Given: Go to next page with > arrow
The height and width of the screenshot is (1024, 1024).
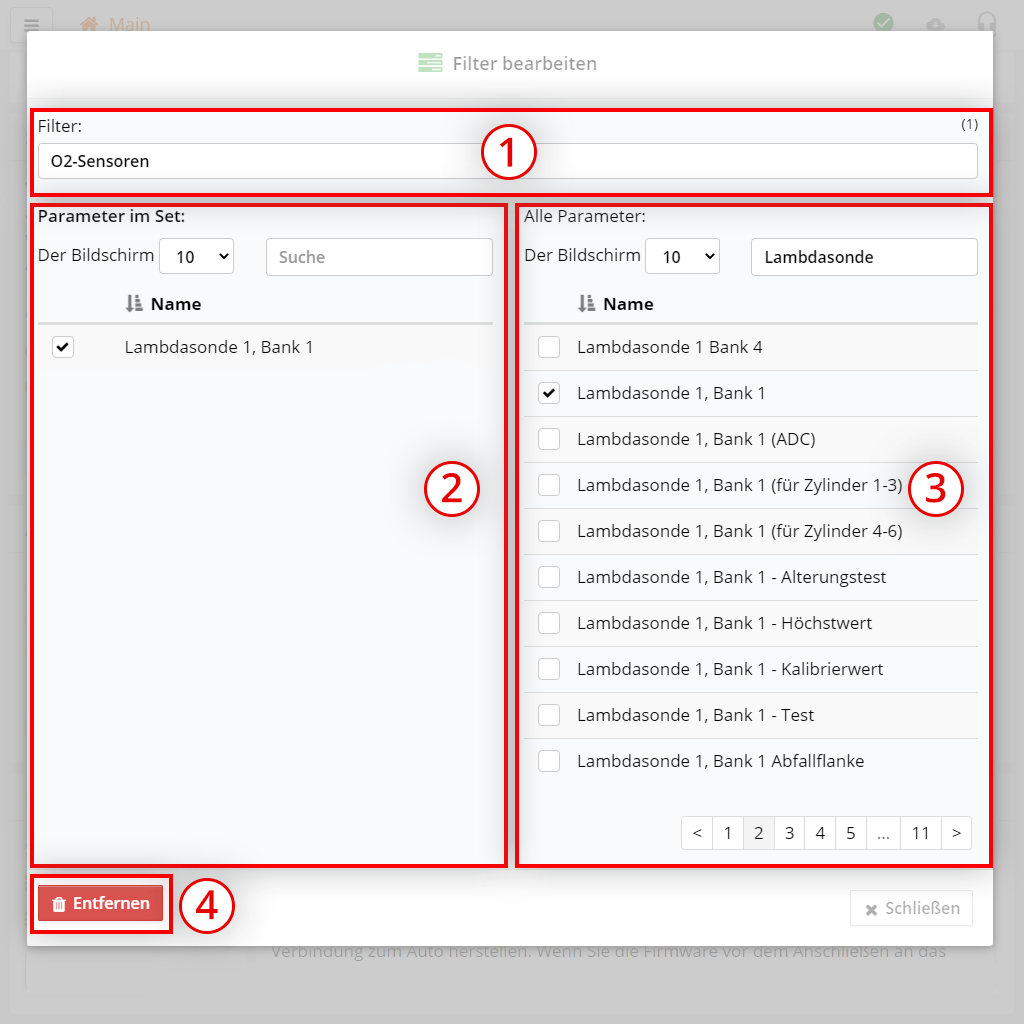Looking at the screenshot, I should point(956,833).
